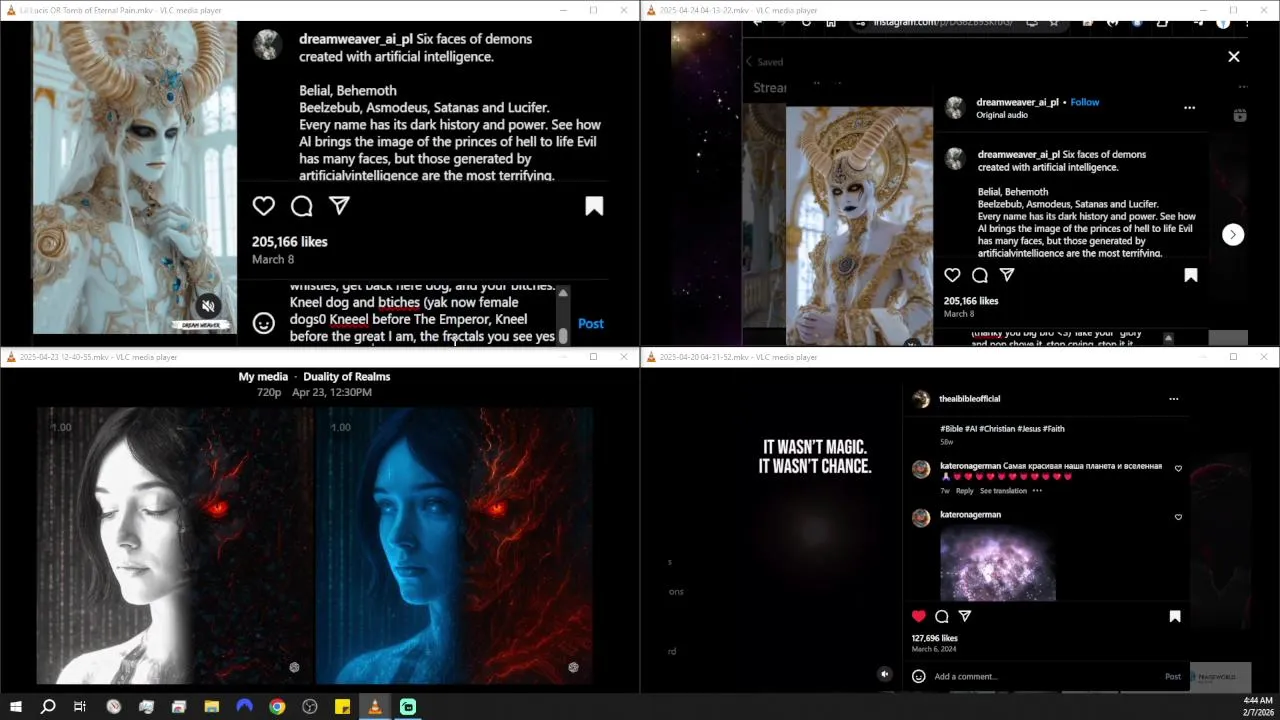
Task: Click the comment text area with 'Kneel dog'
Action: 420,315
